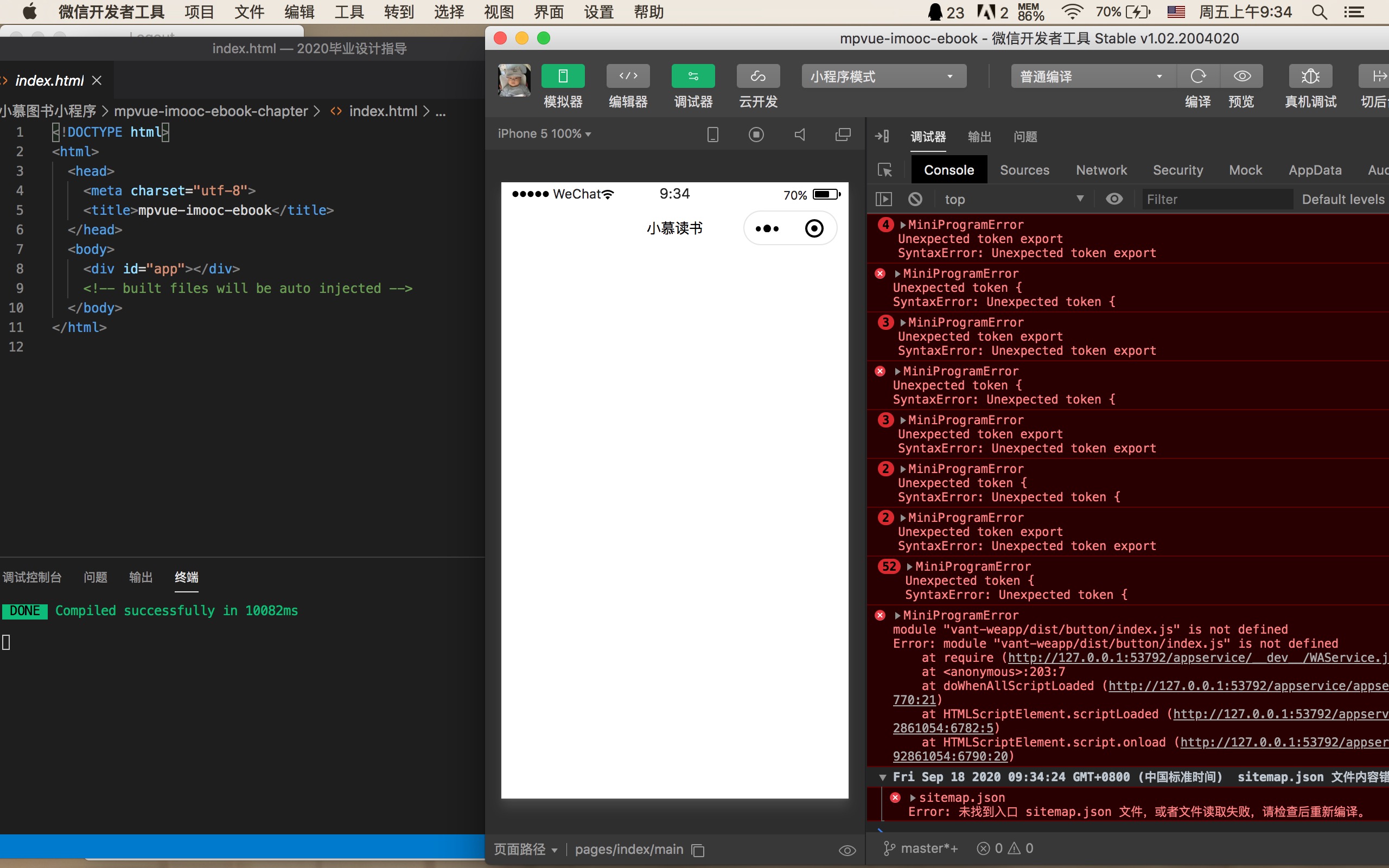Click the live expression eye icon in the console

(1114, 199)
